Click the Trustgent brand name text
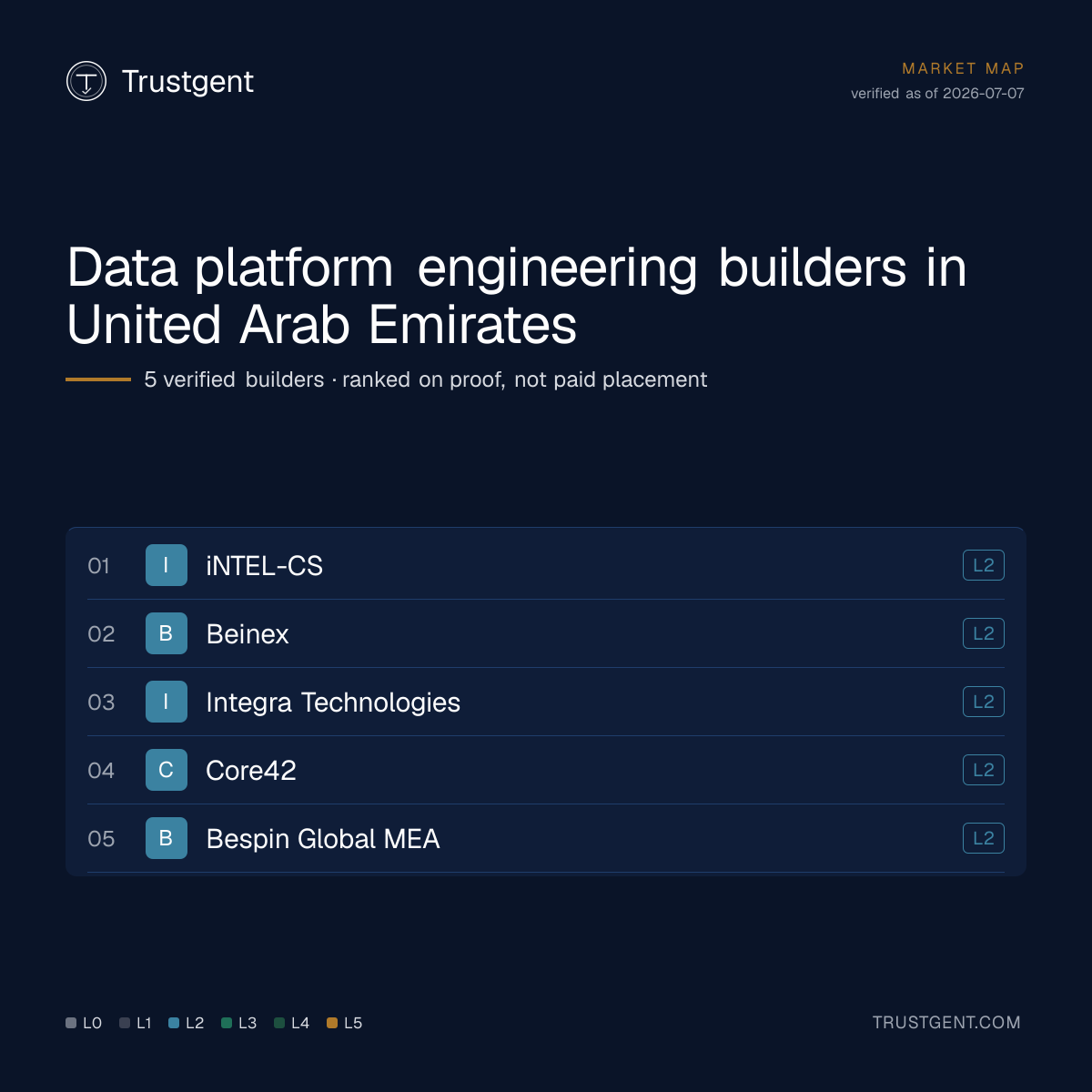Viewport: 1092px width, 1092px height. [x=187, y=82]
